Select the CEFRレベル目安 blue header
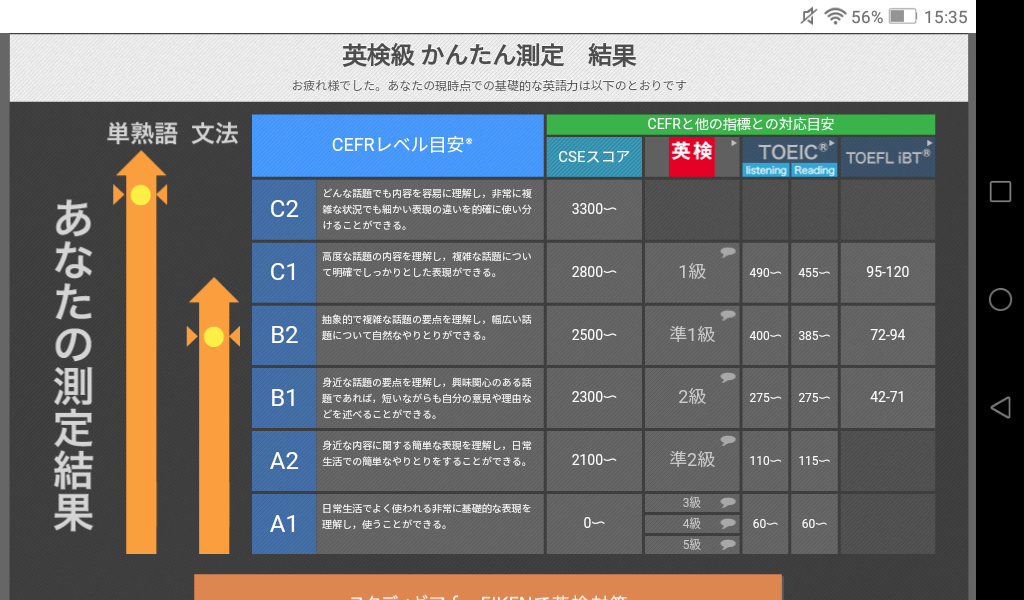1024x600 pixels. [x=398, y=145]
